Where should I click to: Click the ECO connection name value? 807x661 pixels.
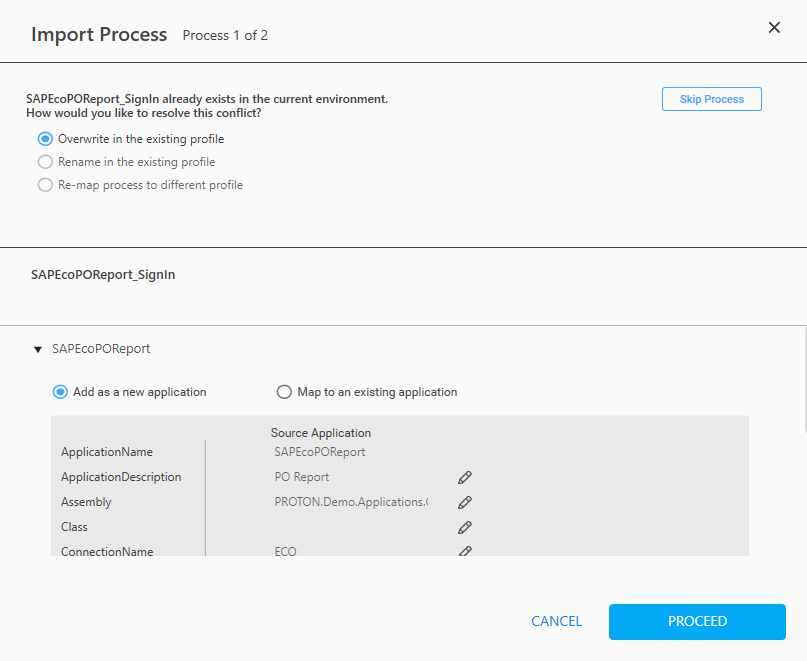coord(285,551)
